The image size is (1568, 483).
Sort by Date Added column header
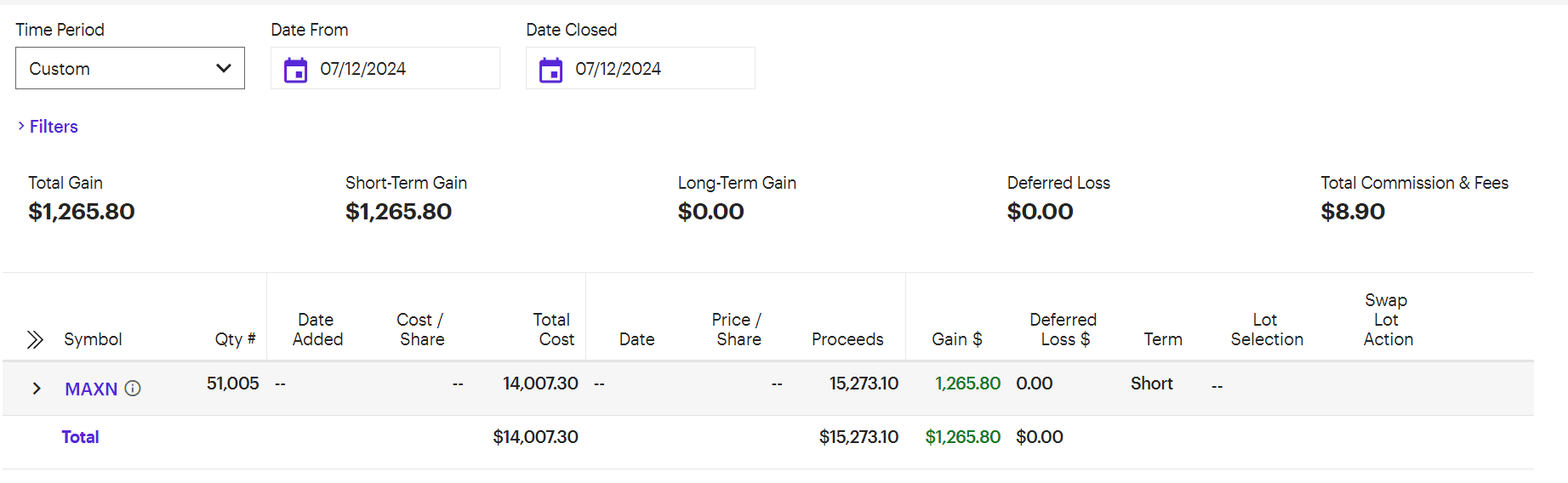click(317, 330)
